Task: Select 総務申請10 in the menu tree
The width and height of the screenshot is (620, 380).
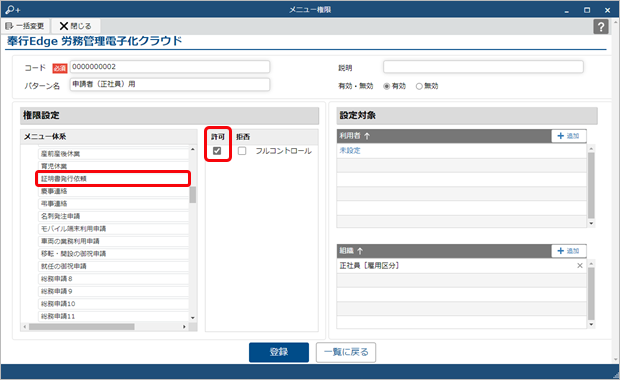Action: [113, 304]
